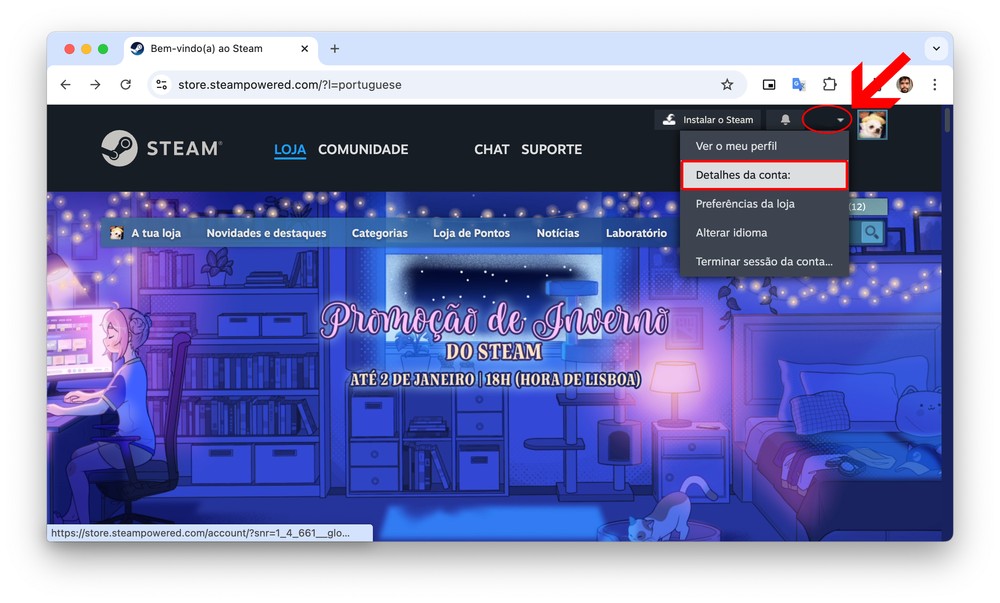The height and width of the screenshot is (603, 1000).
Task: Click the Google Translate icon
Action: (798, 85)
